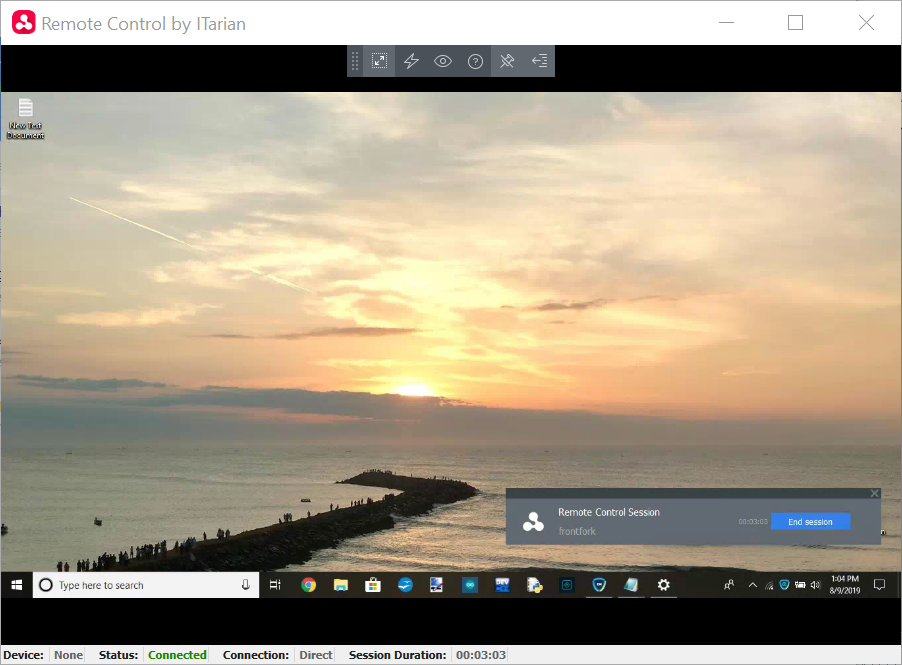Click the Type here to search box
This screenshot has height=665, width=902.
[146, 585]
